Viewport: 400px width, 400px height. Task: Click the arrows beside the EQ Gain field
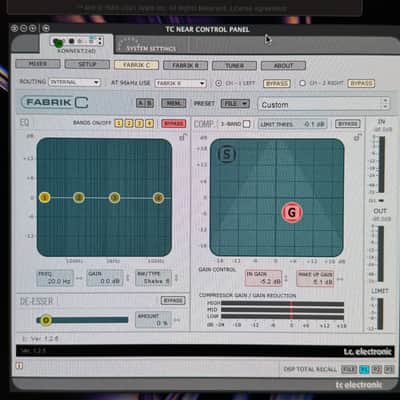coord(127,278)
